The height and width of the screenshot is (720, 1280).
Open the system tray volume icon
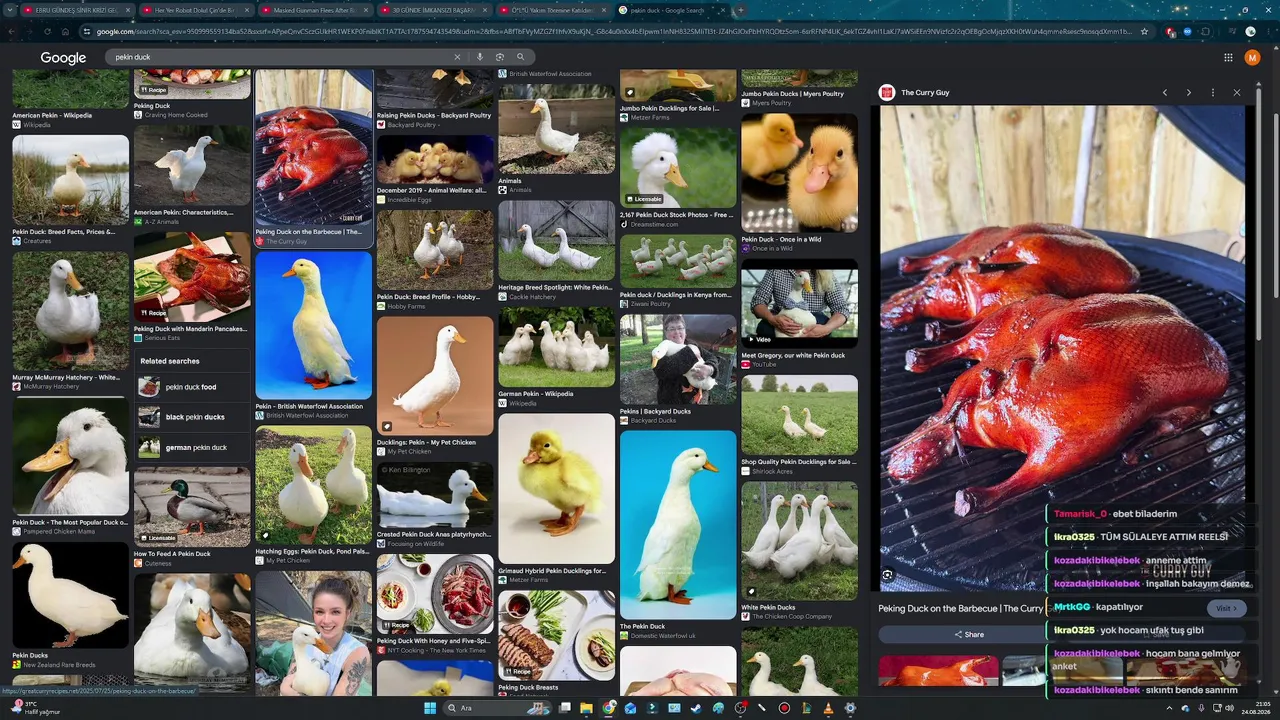click(1229, 708)
